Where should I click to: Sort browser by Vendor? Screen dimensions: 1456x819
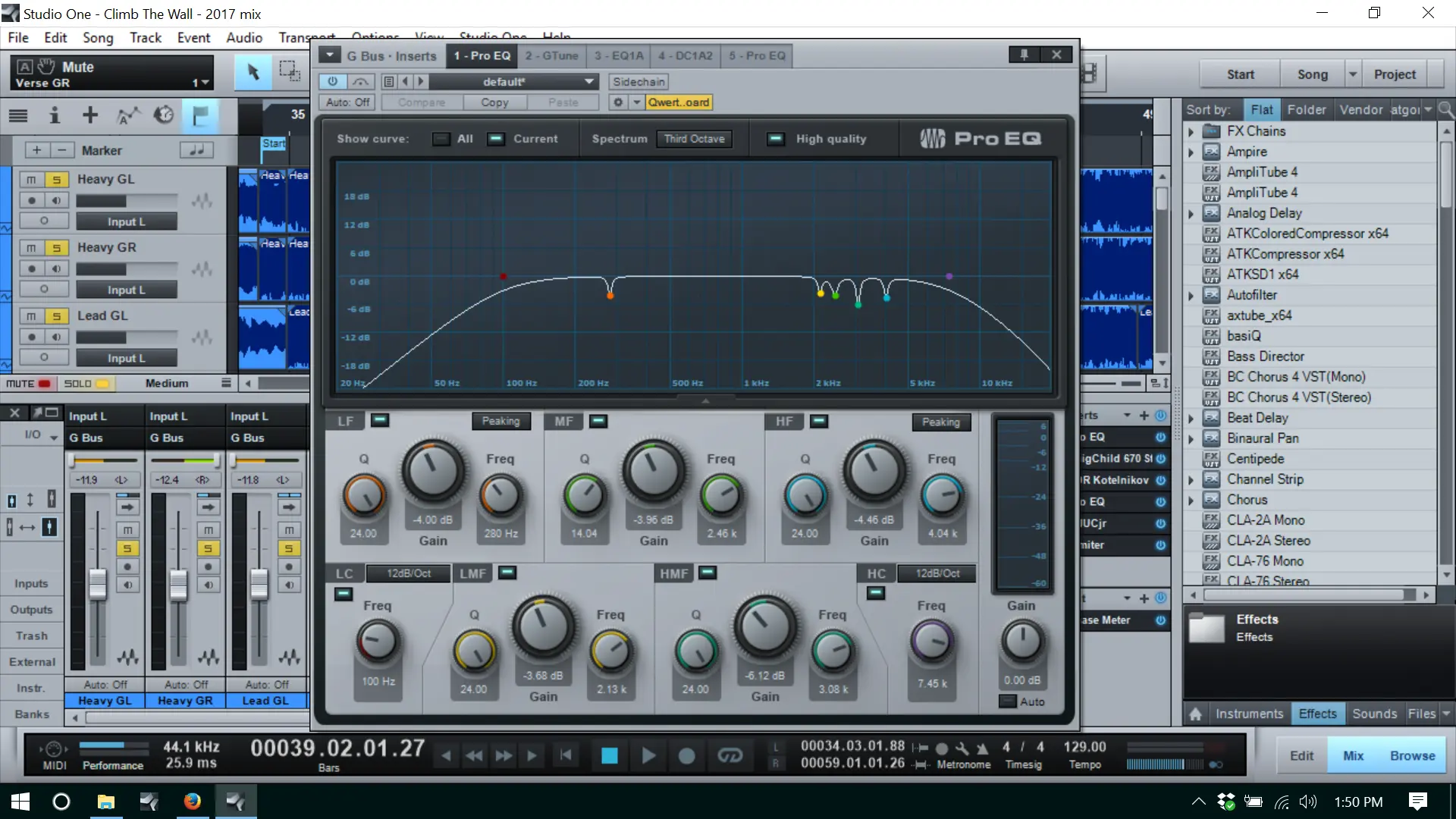pyautogui.click(x=1361, y=109)
